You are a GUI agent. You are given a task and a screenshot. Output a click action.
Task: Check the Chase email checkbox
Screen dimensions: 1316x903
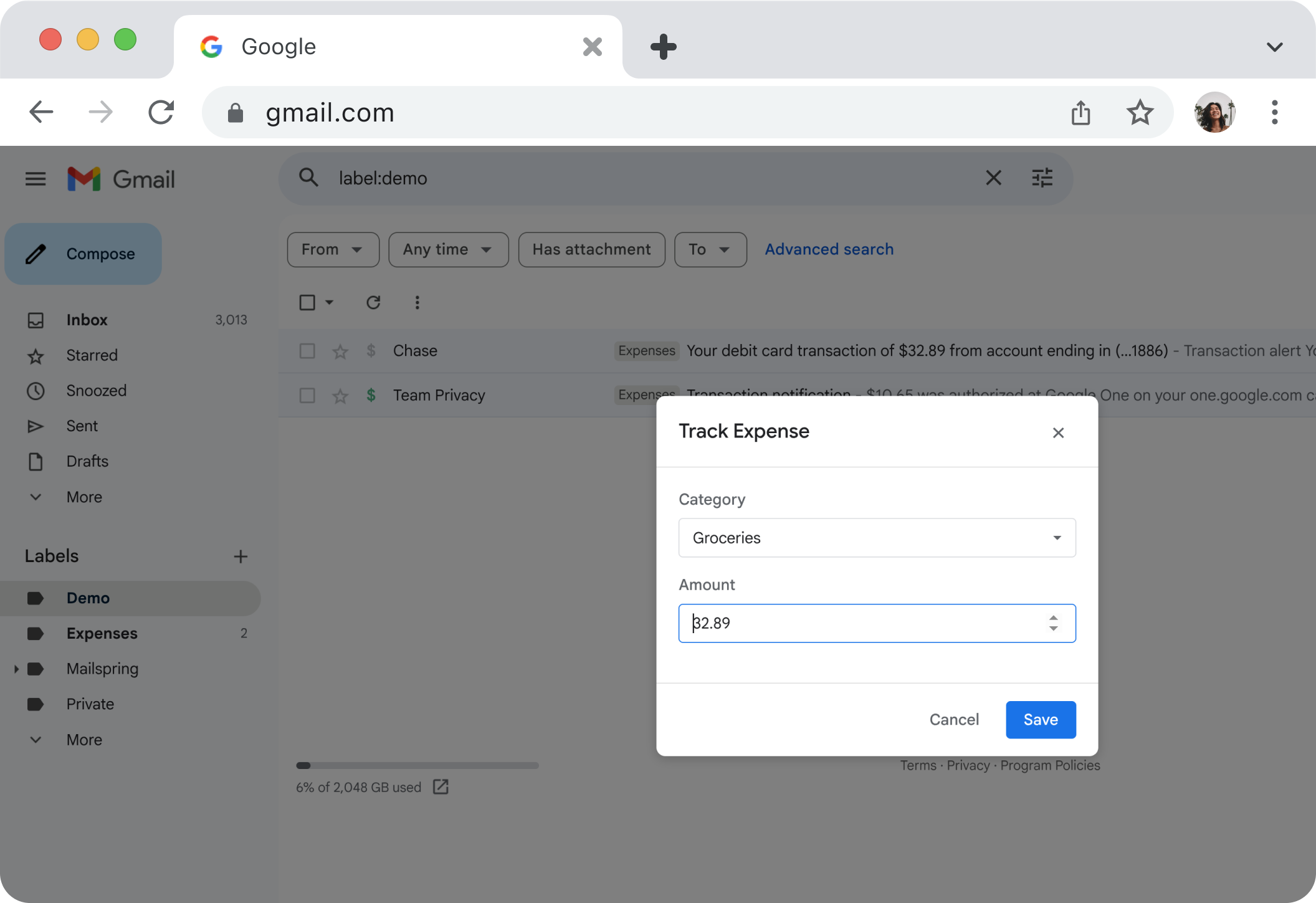pos(307,351)
